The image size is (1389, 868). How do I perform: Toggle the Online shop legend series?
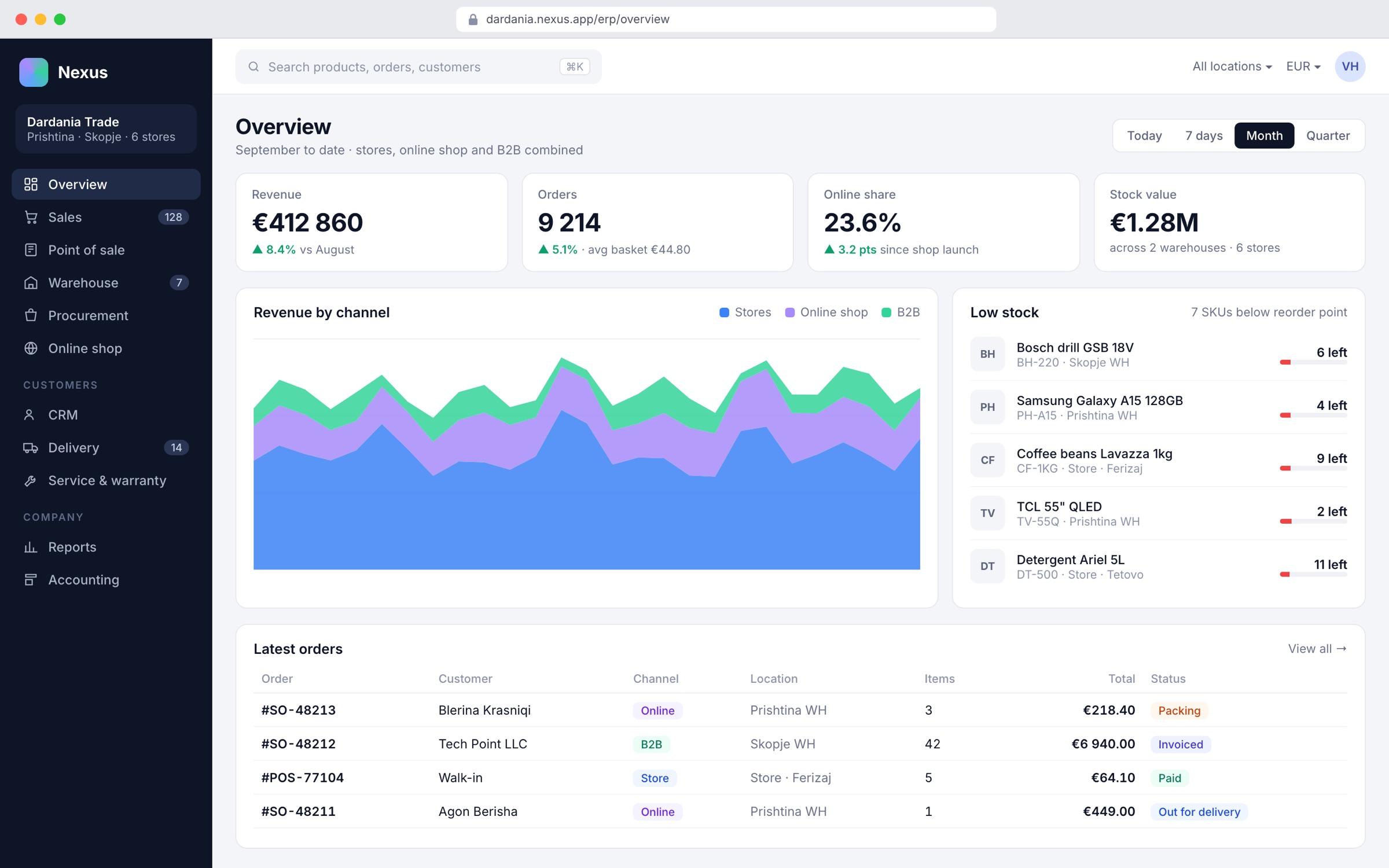pyautogui.click(x=826, y=312)
